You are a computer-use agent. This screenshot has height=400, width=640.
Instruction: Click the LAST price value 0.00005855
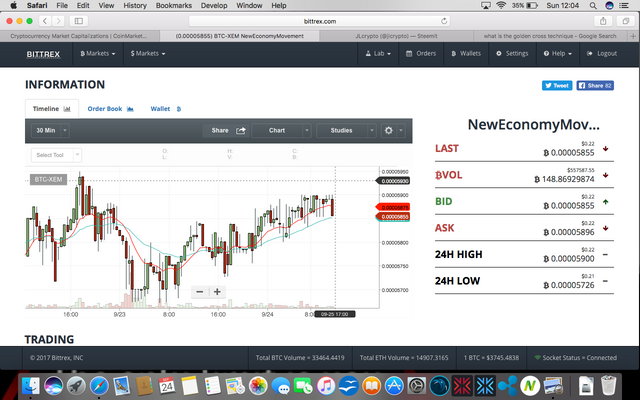coord(569,153)
